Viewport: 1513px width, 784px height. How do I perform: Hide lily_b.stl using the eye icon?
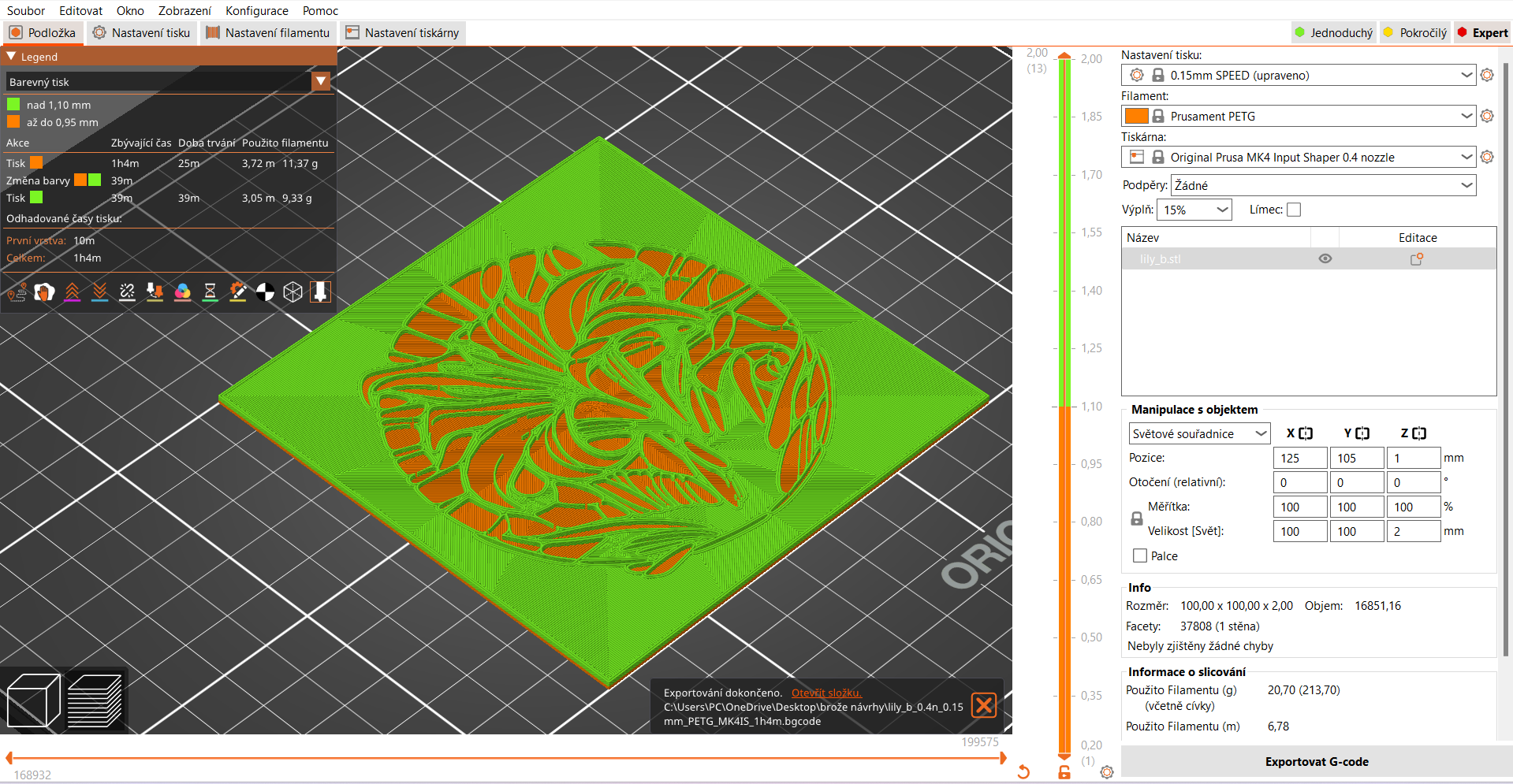(1325, 259)
